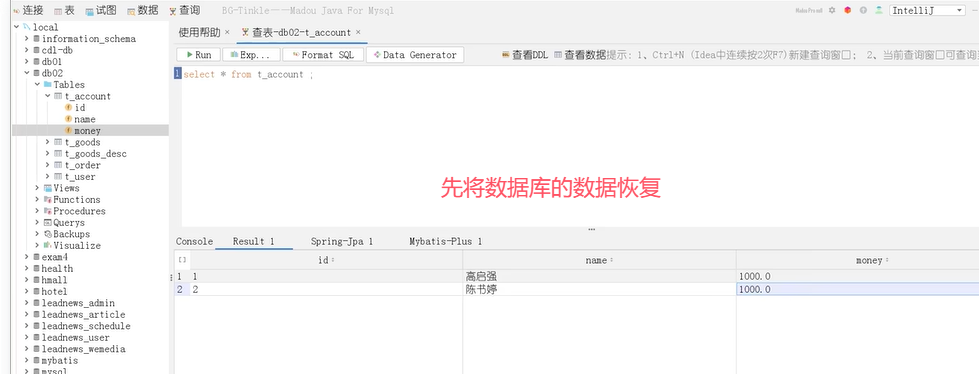Select the name column in tree
This screenshot has width=979, height=374.
(84, 119)
